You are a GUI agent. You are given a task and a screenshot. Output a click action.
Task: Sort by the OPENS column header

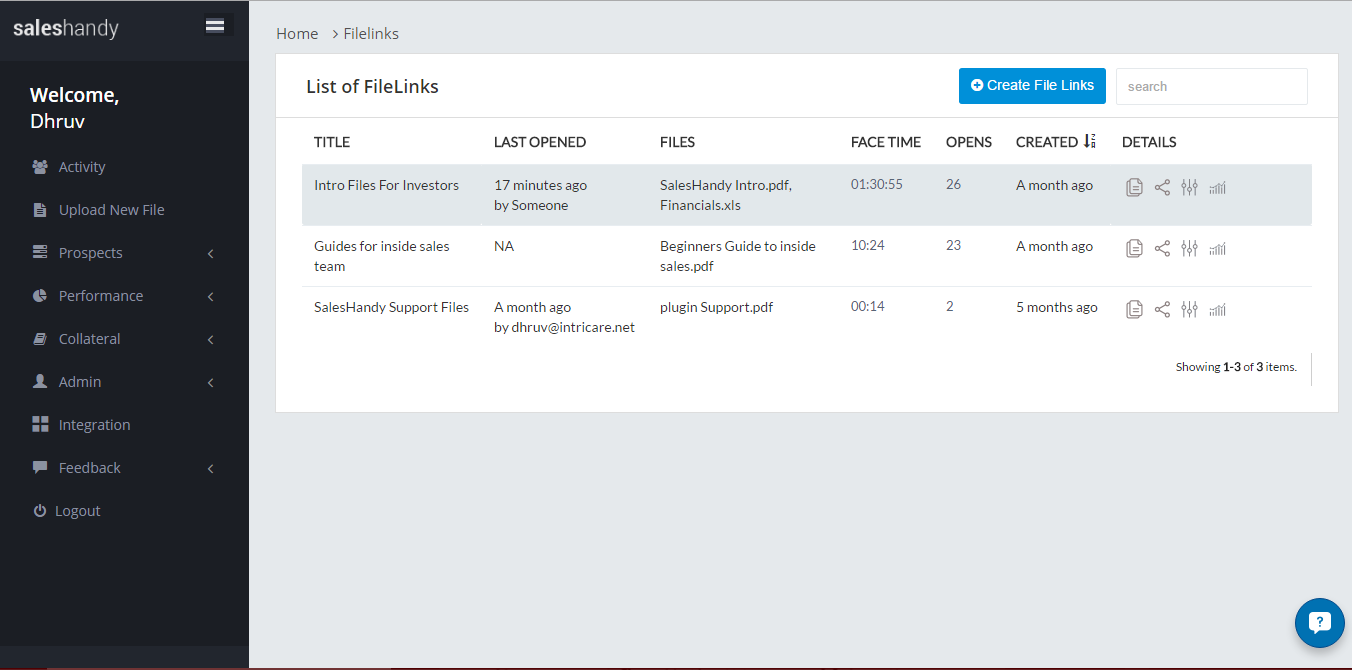coord(969,142)
